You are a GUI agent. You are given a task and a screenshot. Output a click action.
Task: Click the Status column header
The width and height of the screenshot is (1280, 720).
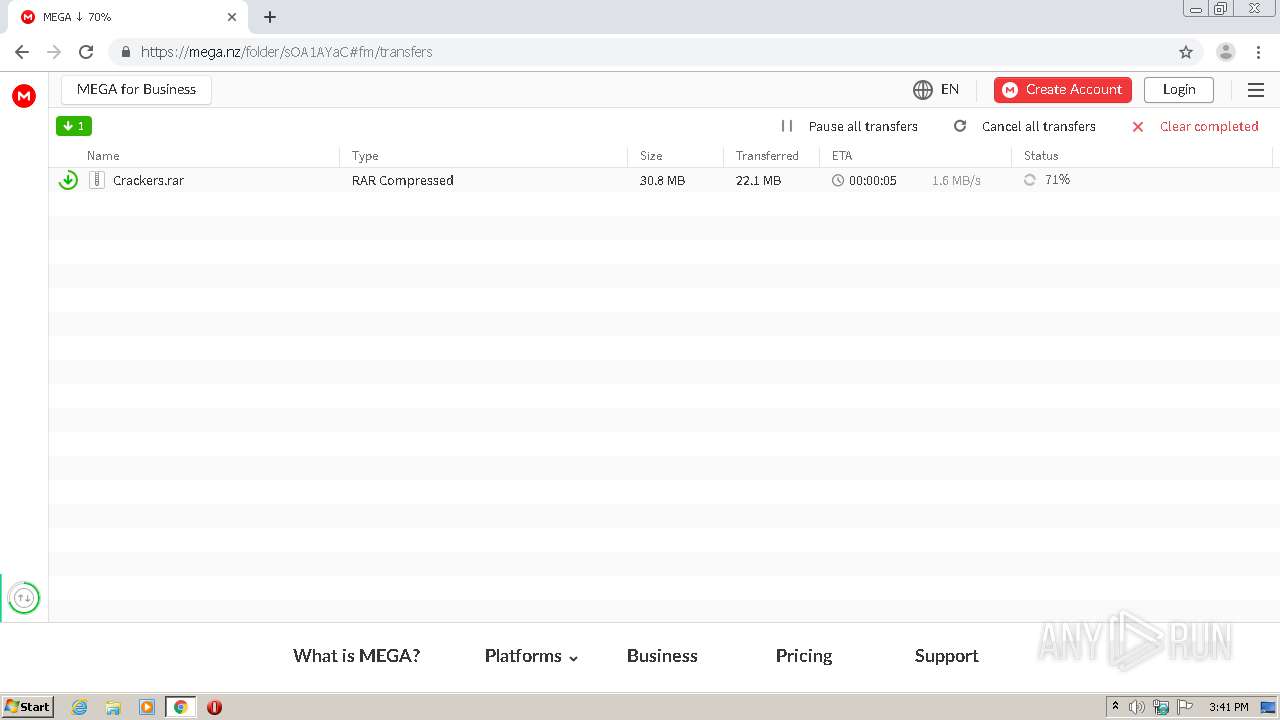tap(1041, 156)
